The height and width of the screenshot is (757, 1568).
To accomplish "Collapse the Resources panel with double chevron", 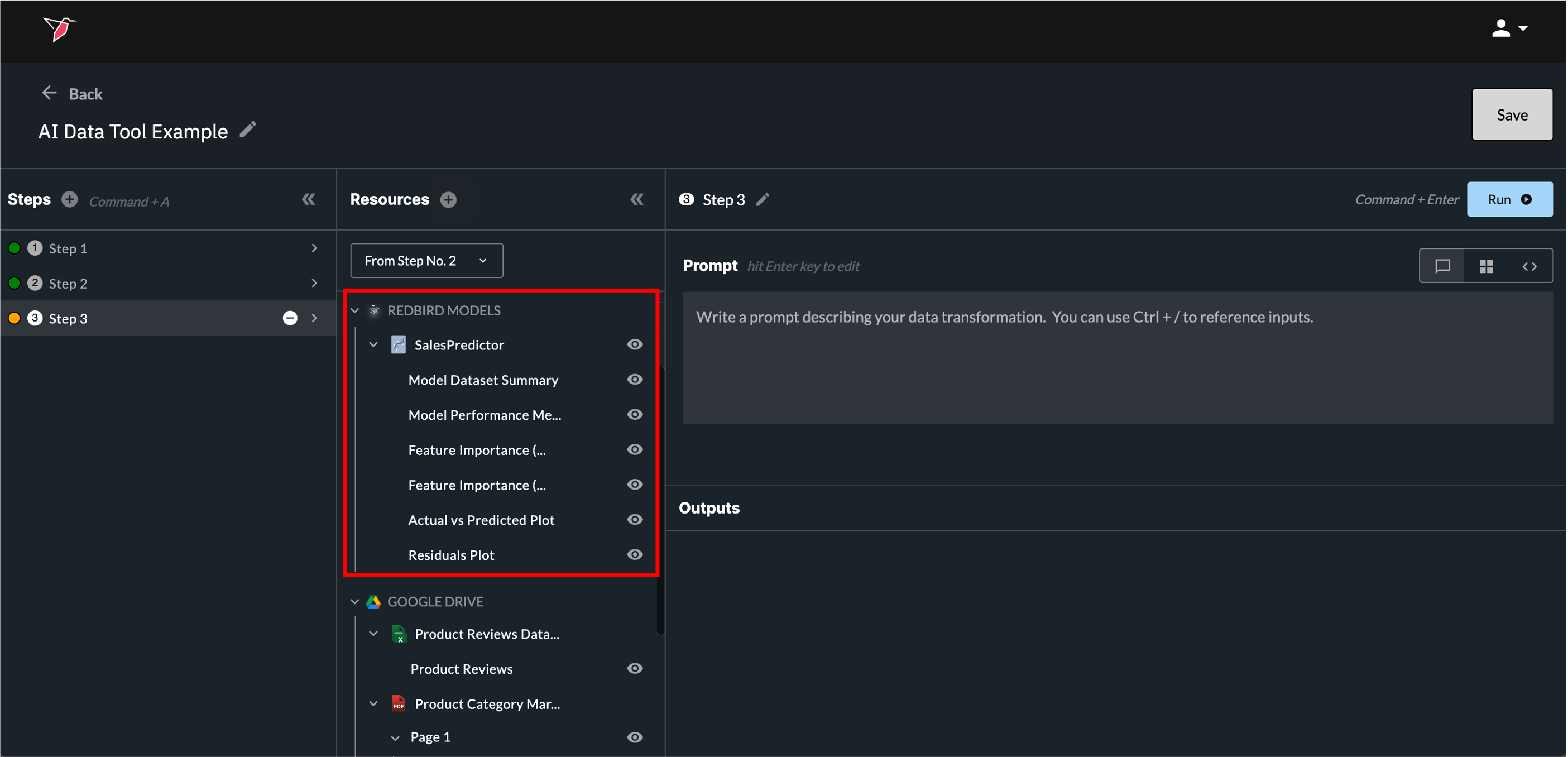I will pos(637,200).
